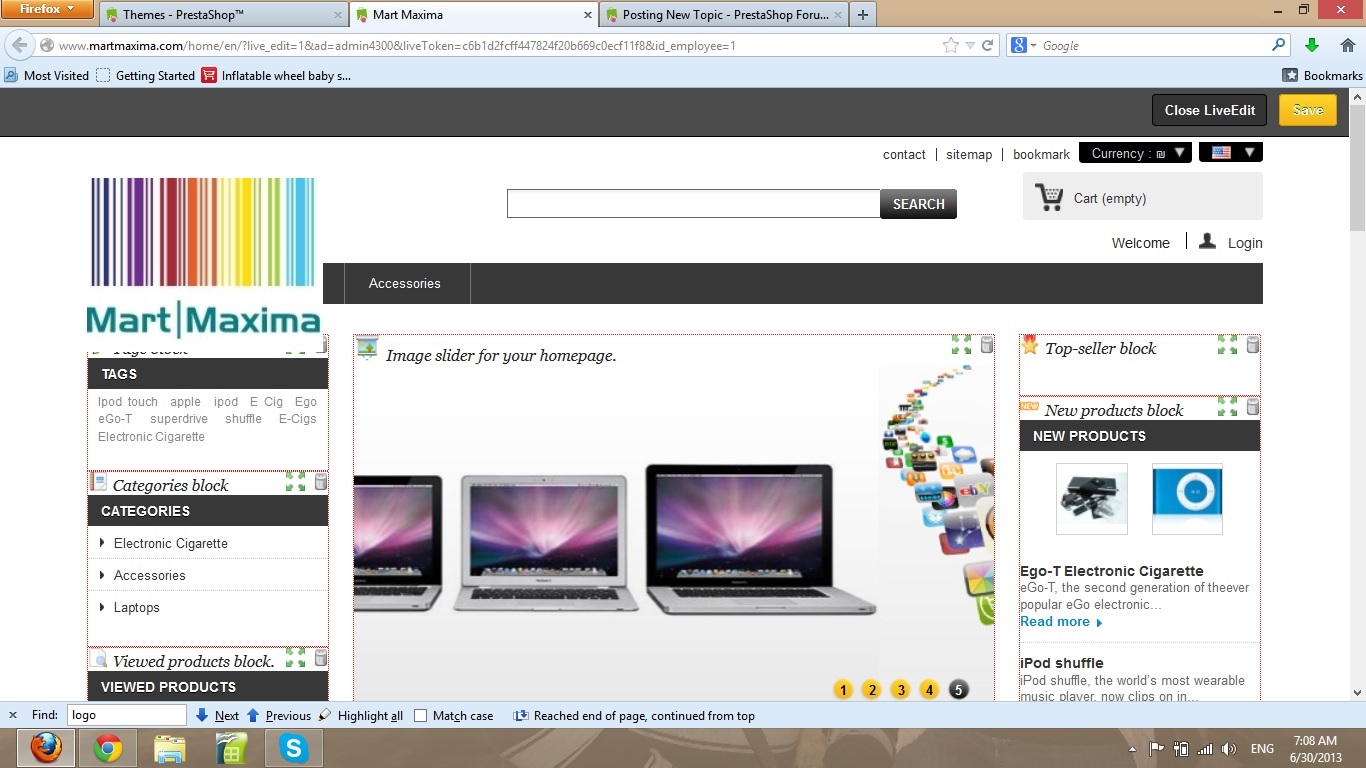Click Next in the find bar
The image size is (1366, 768).
tap(217, 716)
